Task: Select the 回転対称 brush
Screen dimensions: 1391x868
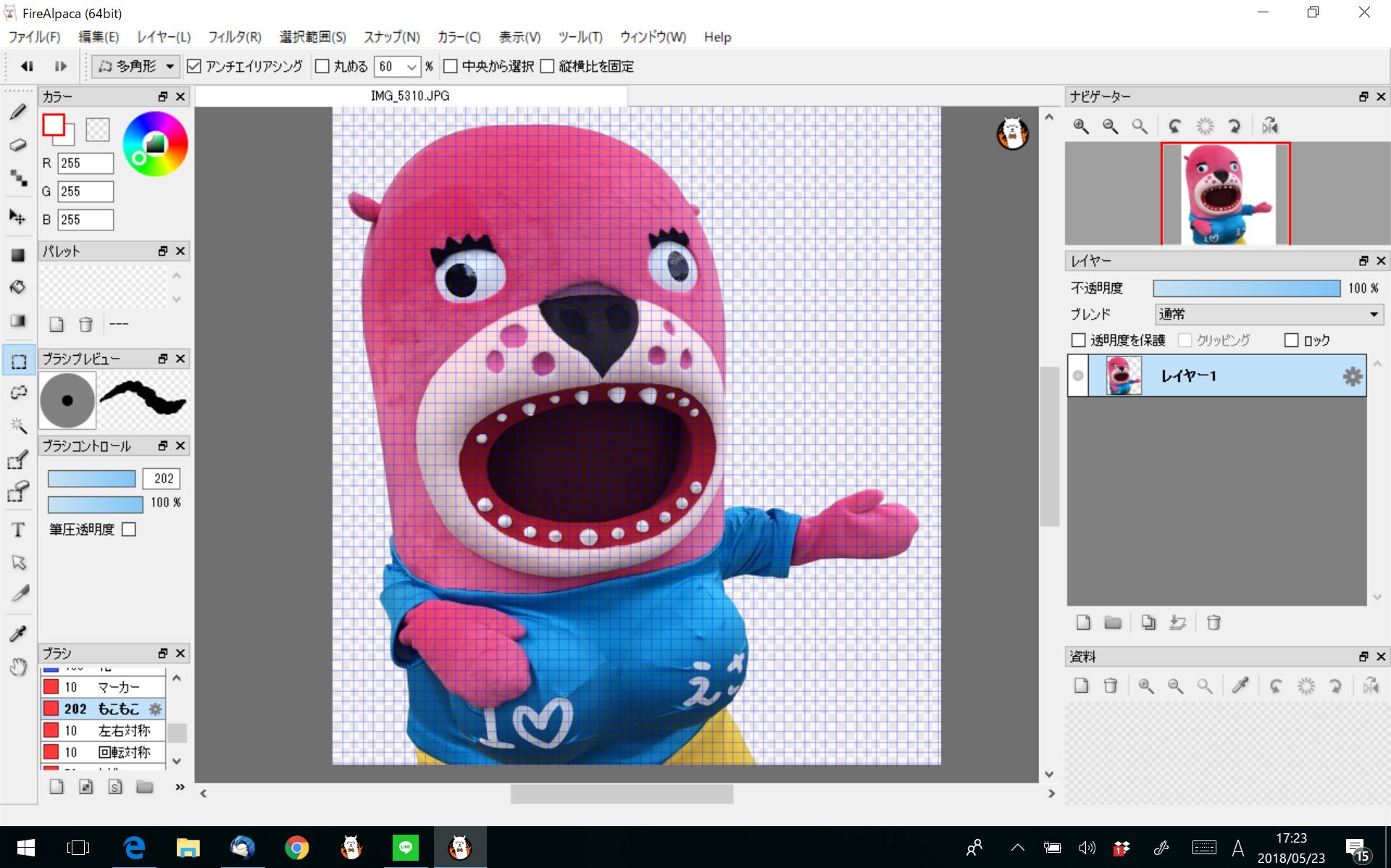Action: point(103,752)
